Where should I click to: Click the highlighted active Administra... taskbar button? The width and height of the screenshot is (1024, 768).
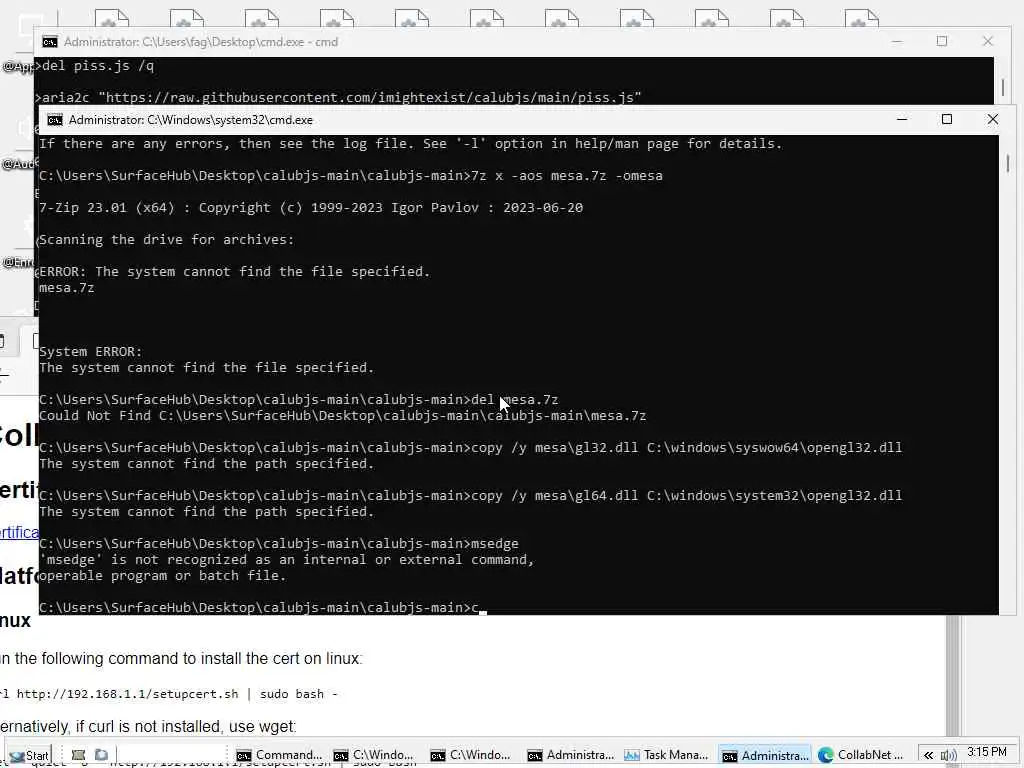tap(765, 755)
